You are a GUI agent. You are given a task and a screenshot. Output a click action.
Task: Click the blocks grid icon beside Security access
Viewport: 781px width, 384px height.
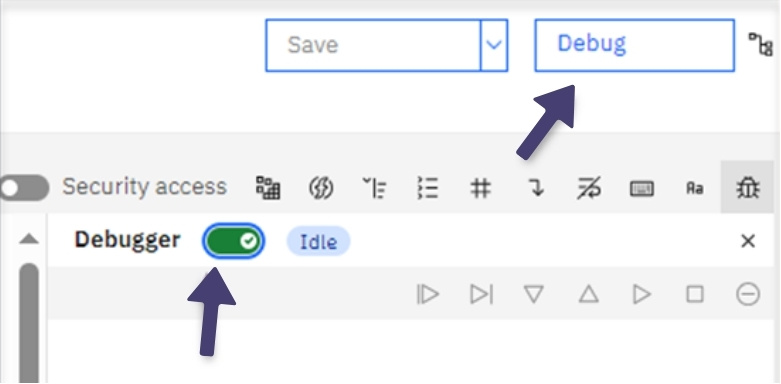(x=268, y=188)
